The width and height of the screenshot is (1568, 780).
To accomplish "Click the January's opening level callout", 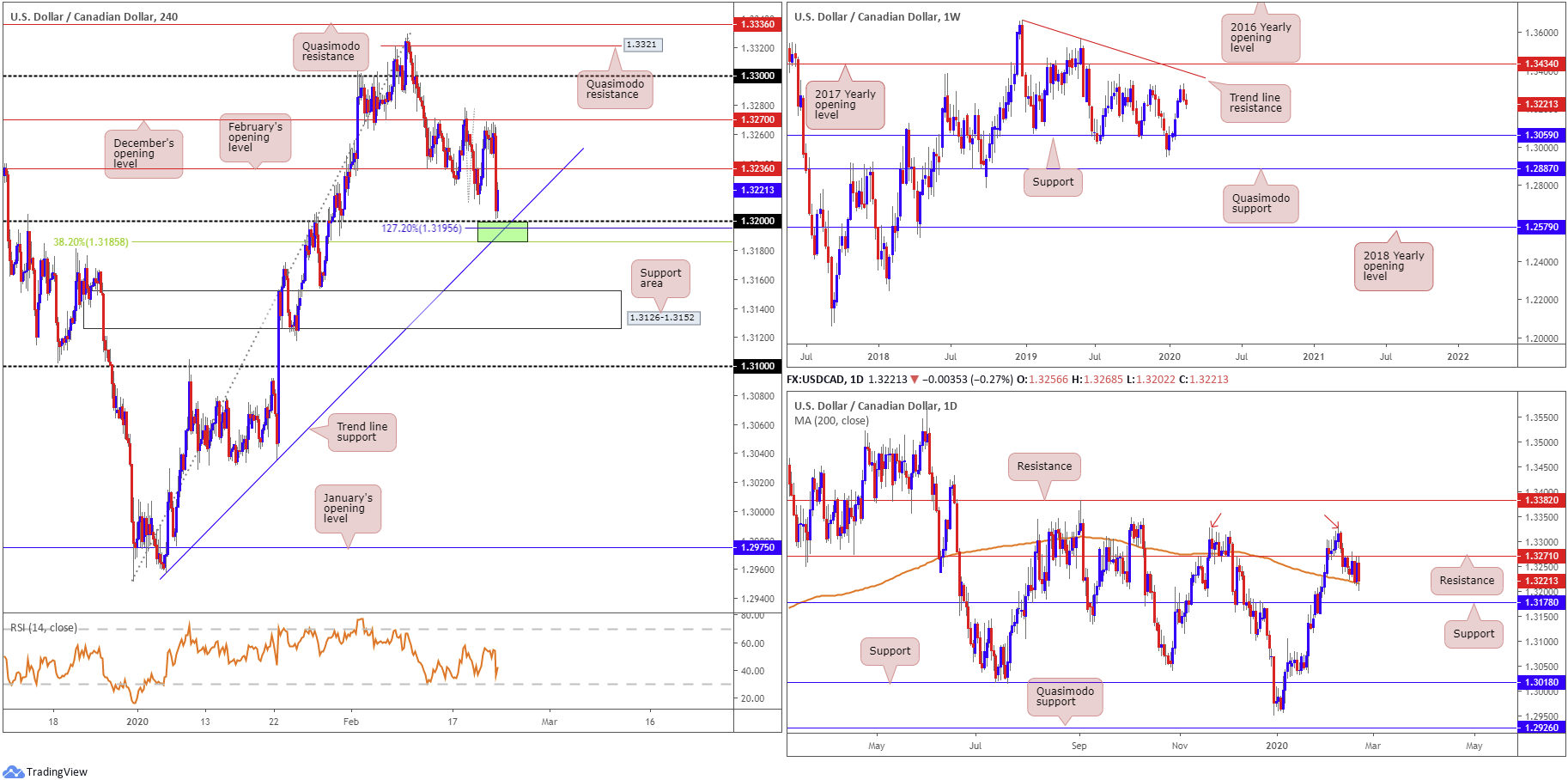I will pos(348,509).
